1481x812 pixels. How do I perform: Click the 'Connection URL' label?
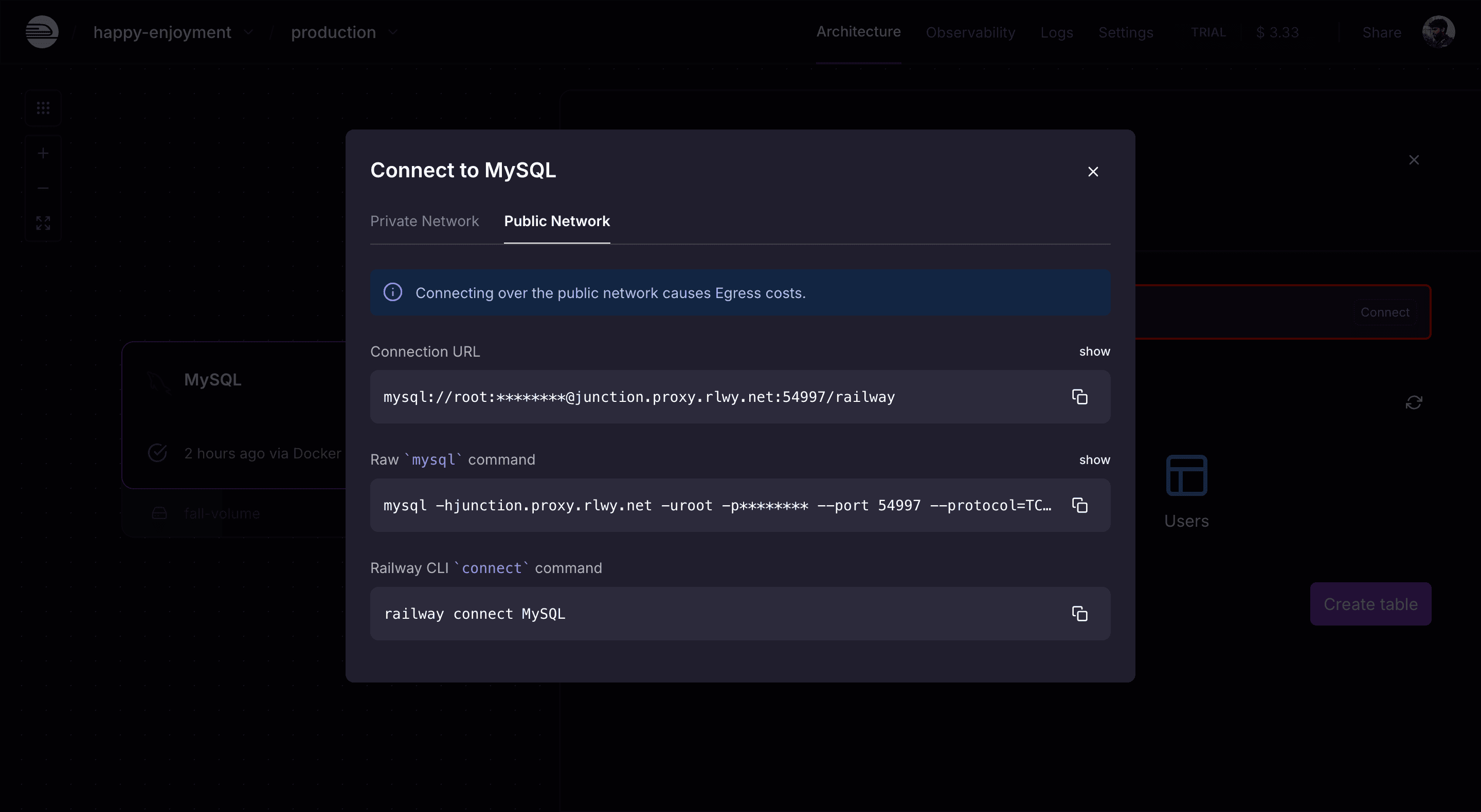point(425,351)
